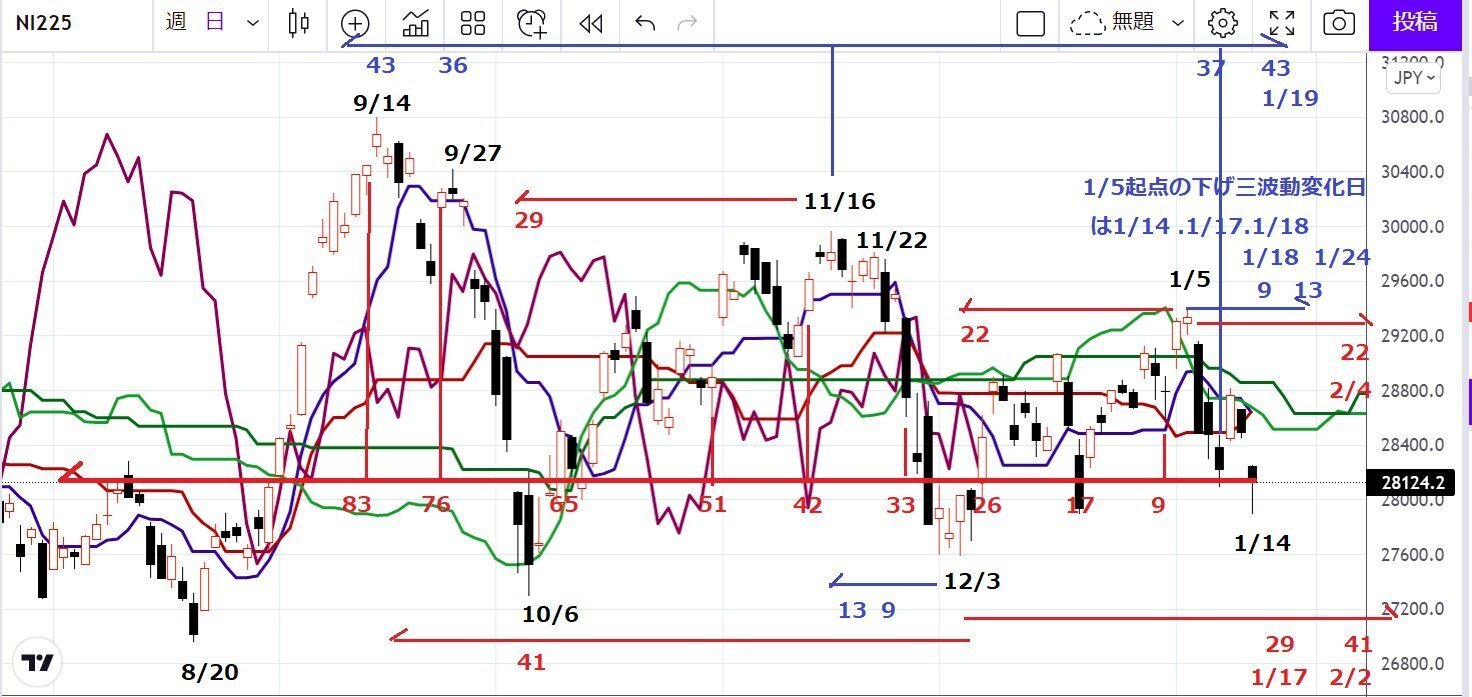Open the compare or add symbol tool

coord(355,23)
